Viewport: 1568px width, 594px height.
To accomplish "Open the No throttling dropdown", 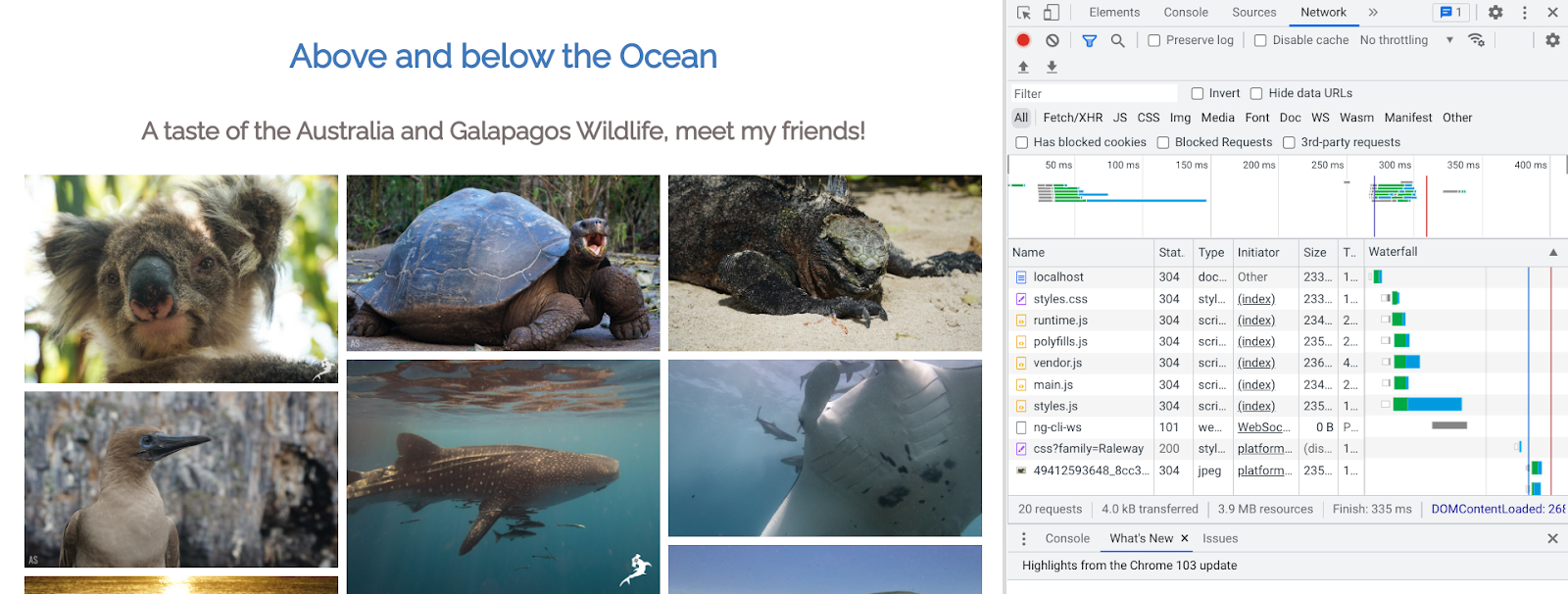I will click(x=1405, y=40).
